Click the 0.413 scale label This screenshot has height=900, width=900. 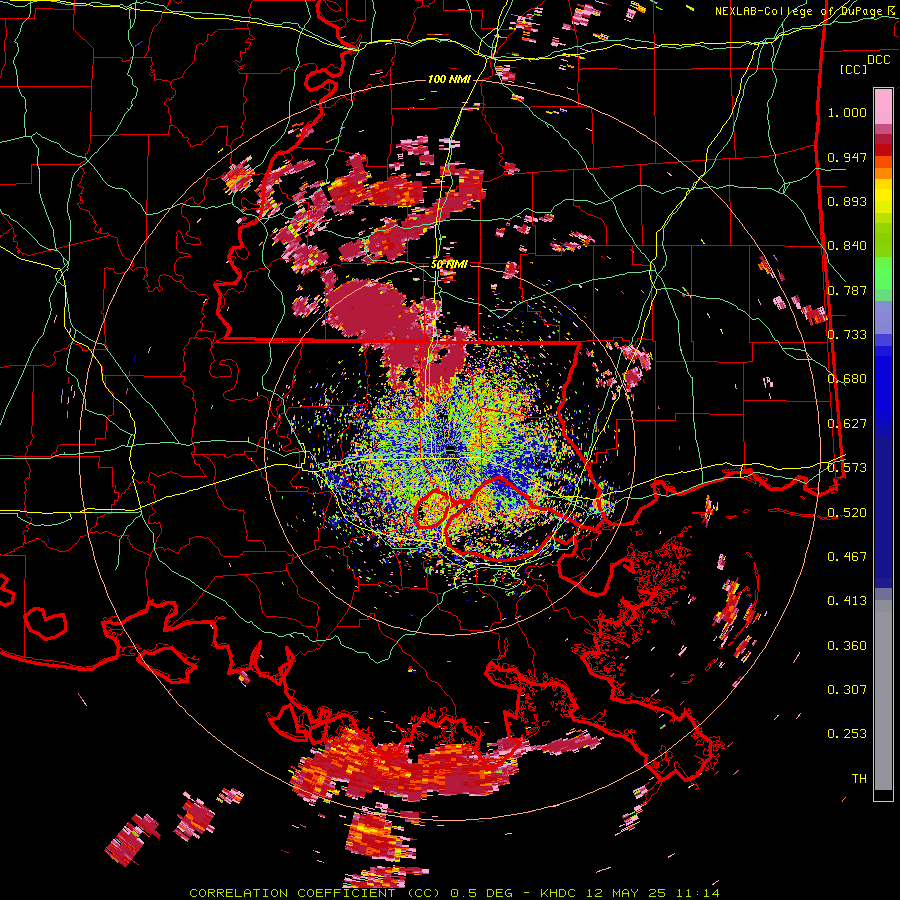[x=847, y=601]
